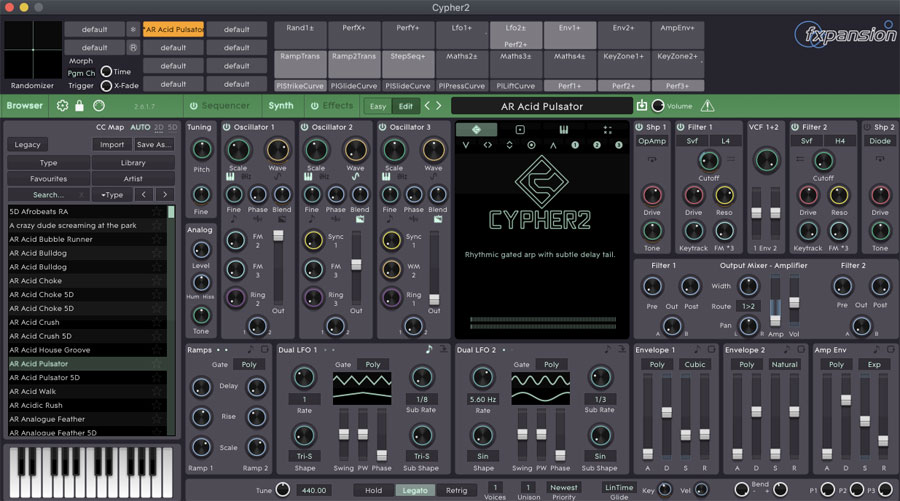Click the V shaped icon in visualizer row
Image resolution: width=900 pixels, height=501 pixels.
[x=465, y=145]
